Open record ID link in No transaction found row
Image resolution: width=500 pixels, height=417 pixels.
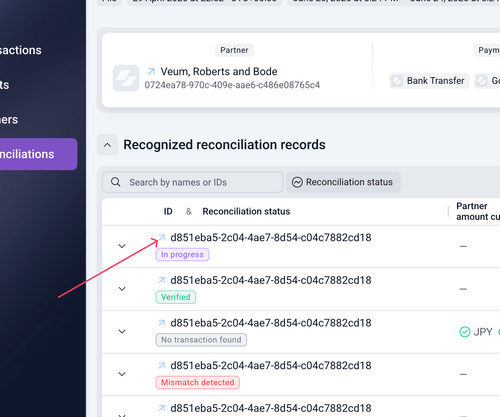click(271, 323)
